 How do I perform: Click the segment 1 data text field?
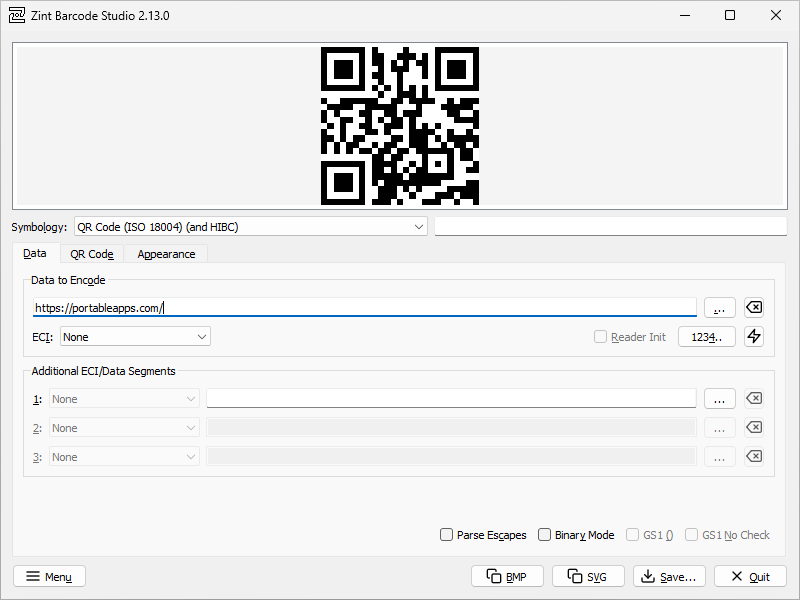(451, 399)
